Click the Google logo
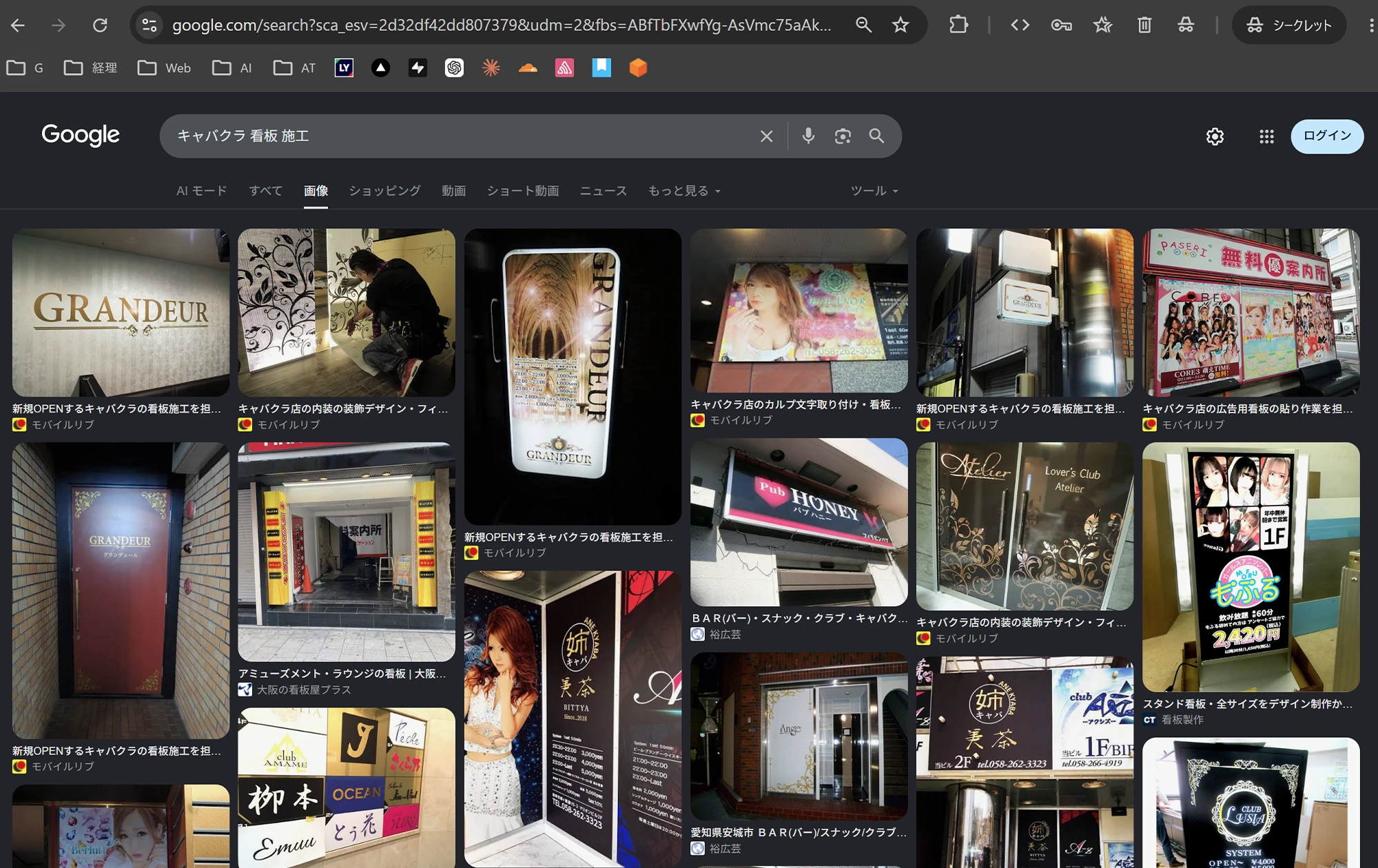The height and width of the screenshot is (868, 1378). pos(81,135)
